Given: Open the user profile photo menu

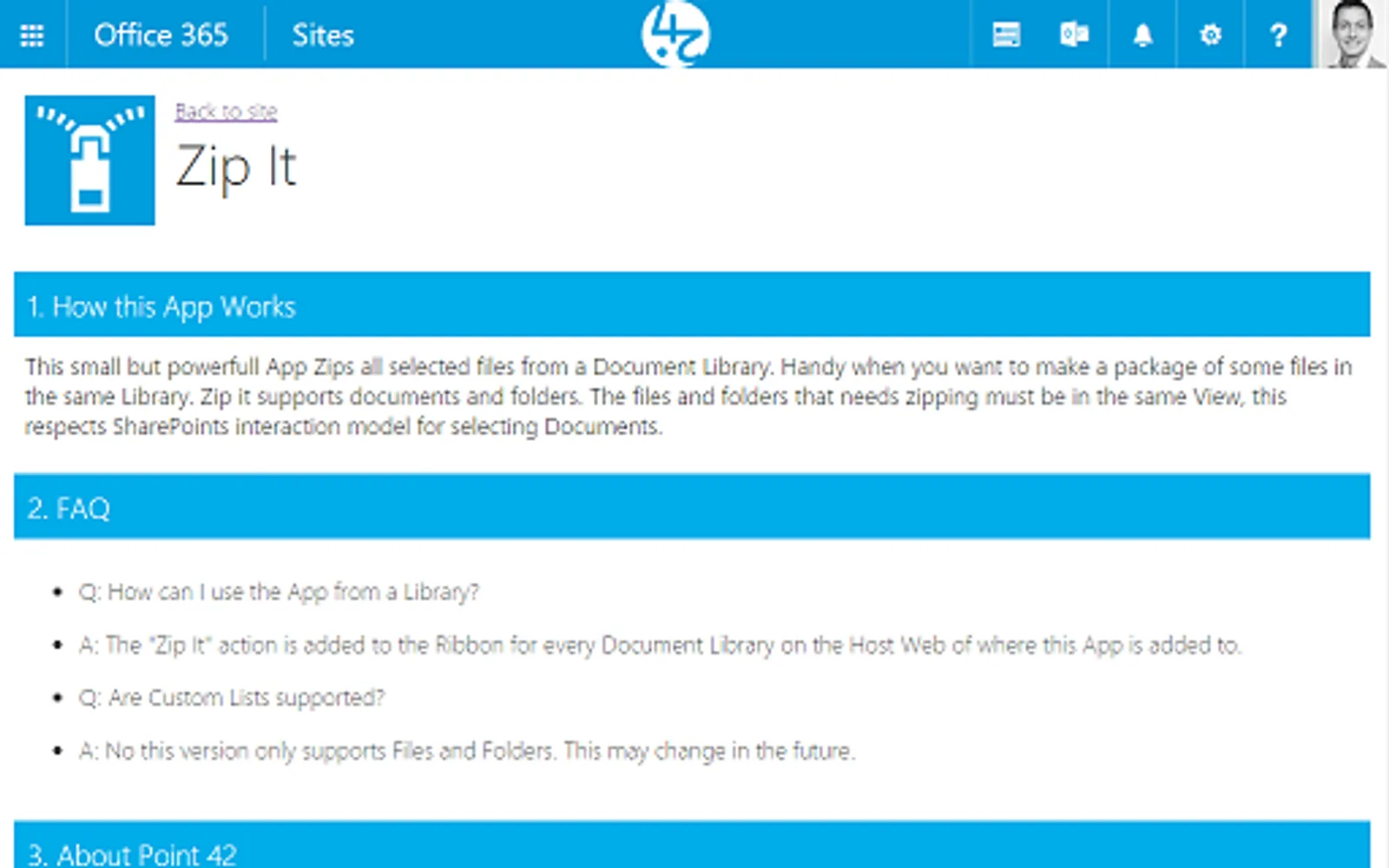Looking at the screenshot, I should (1353, 34).
